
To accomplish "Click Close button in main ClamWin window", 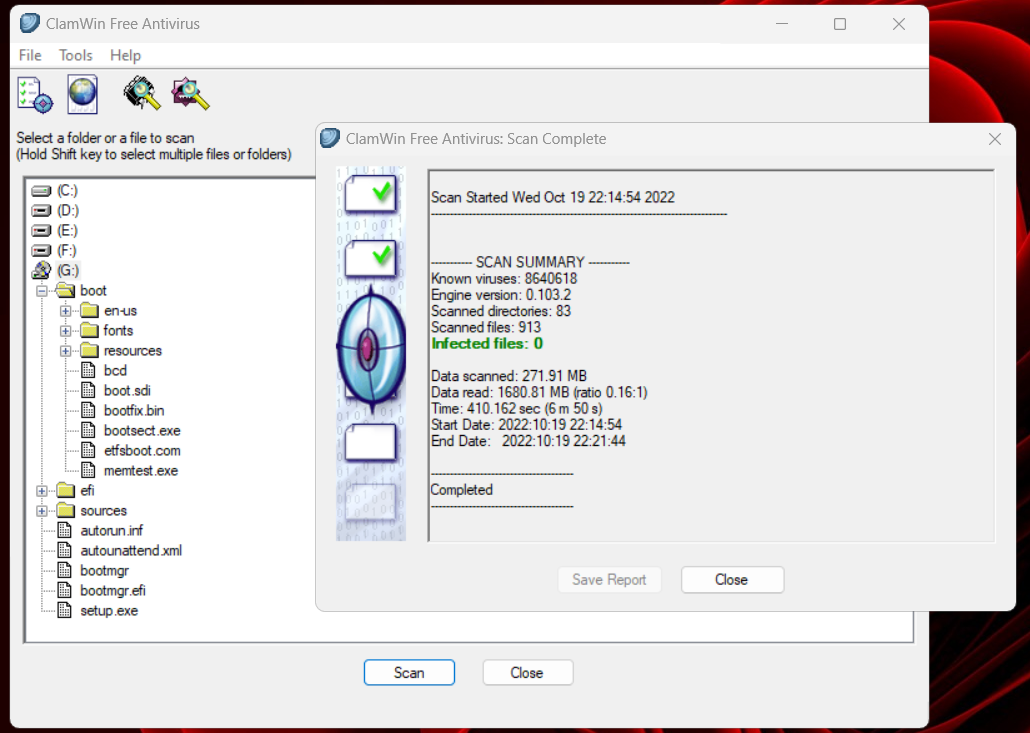I will click(527, 673).
